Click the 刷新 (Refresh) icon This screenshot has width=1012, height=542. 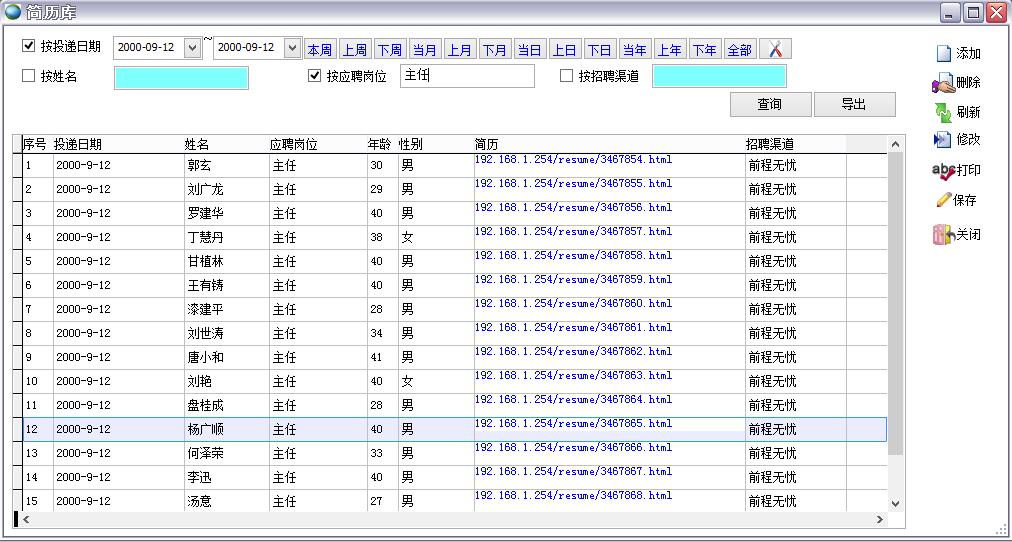click(x=943, y=112)
